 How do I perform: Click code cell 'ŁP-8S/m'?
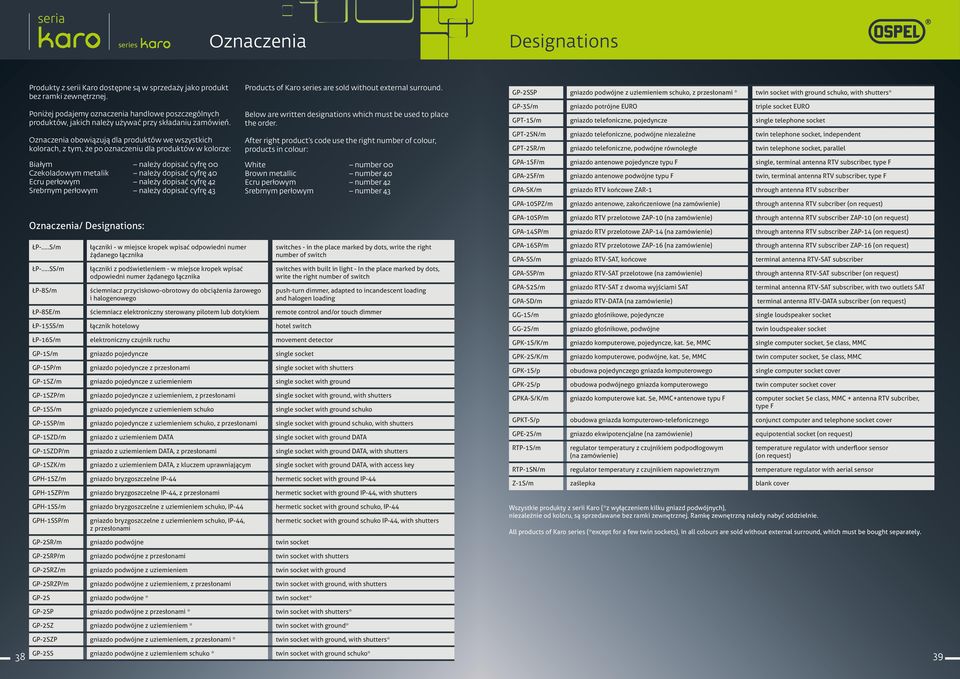click(56, 294)
